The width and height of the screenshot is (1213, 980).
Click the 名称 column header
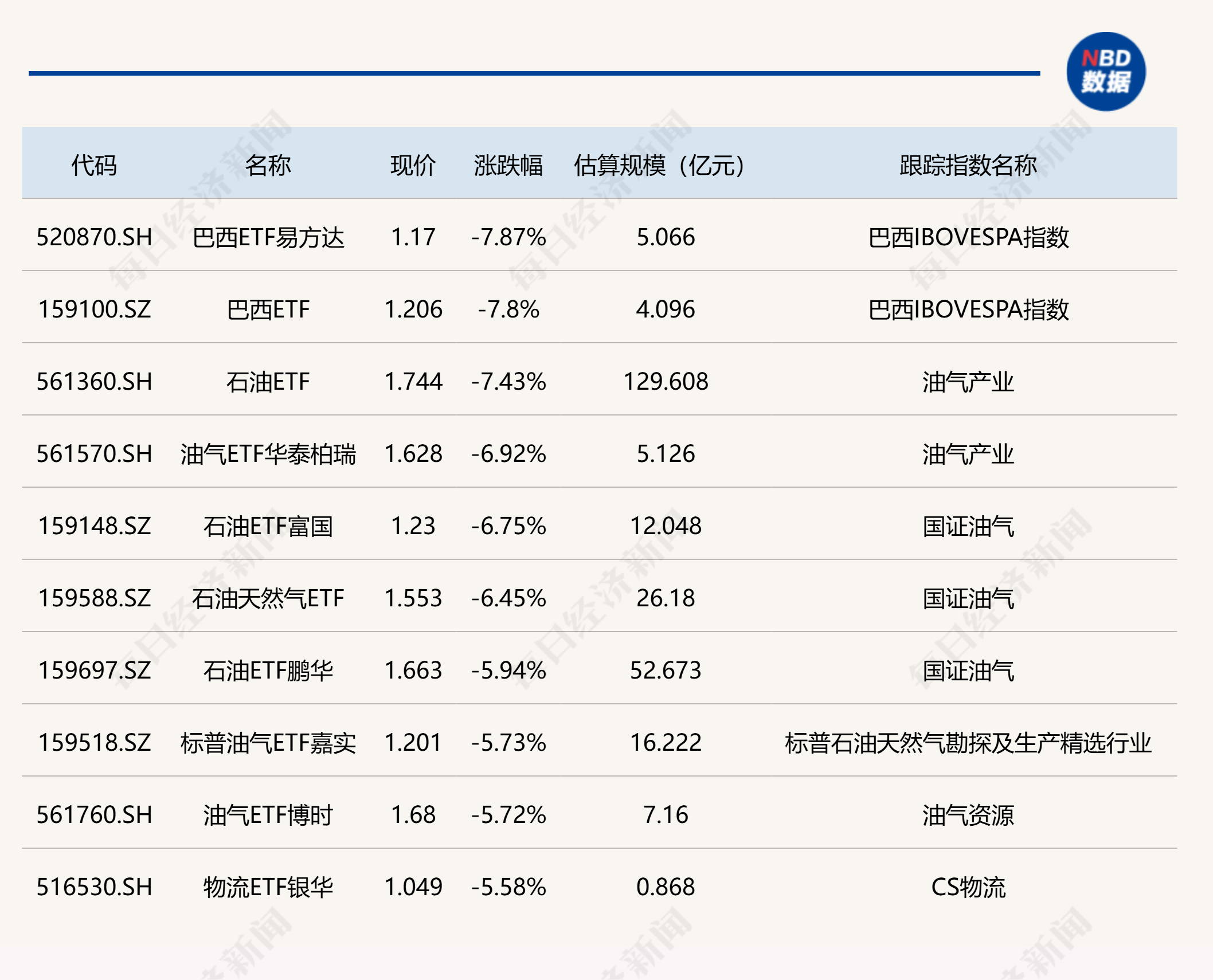(x=268, y=165)
